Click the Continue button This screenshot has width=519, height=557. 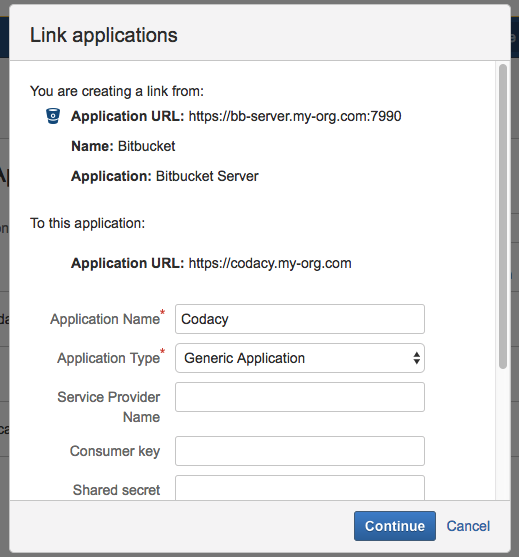[395, 526]
